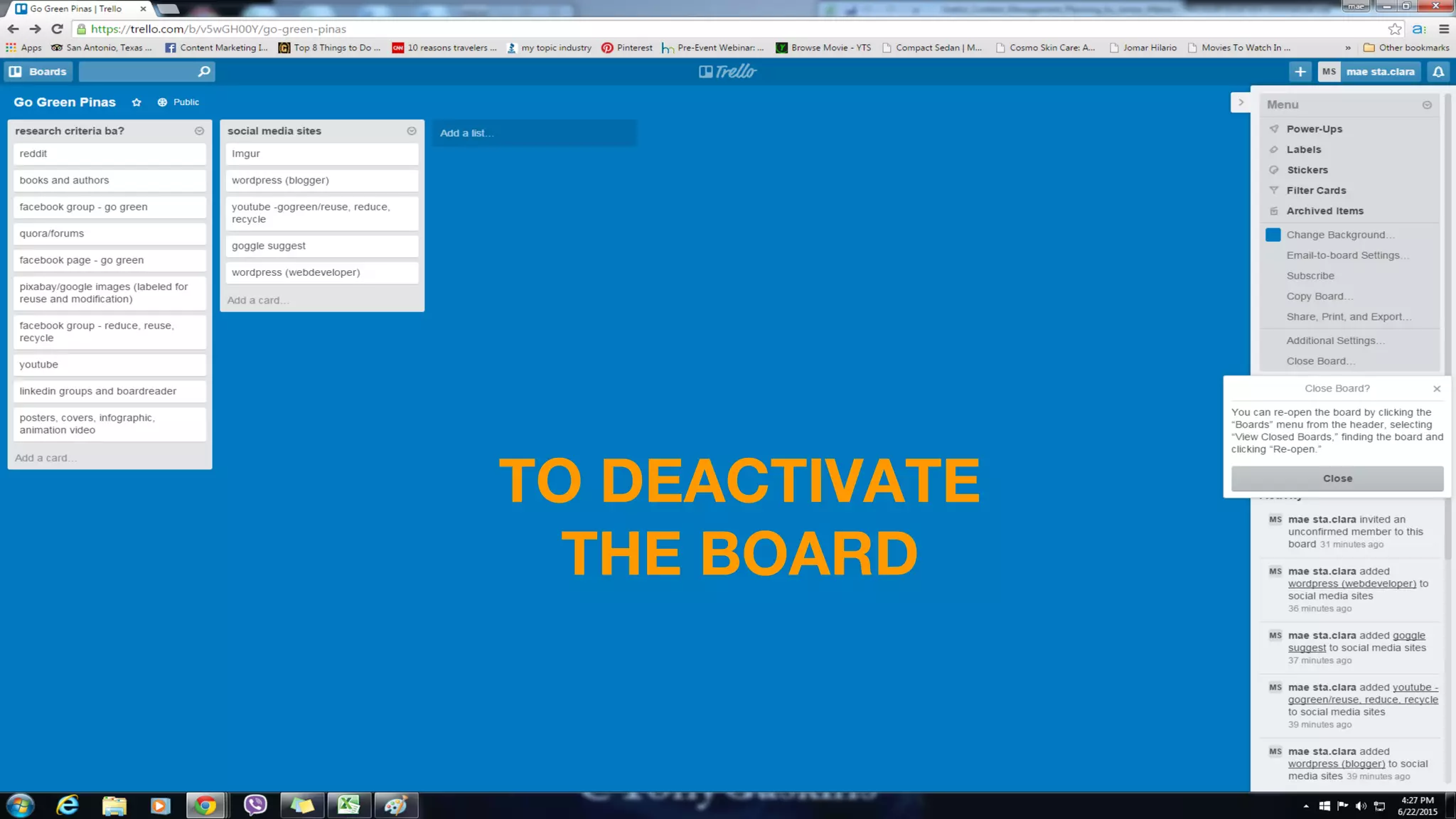Open Power-Ups from menu
Screen dimensions: 1456x819
[x=1314, y=129]
